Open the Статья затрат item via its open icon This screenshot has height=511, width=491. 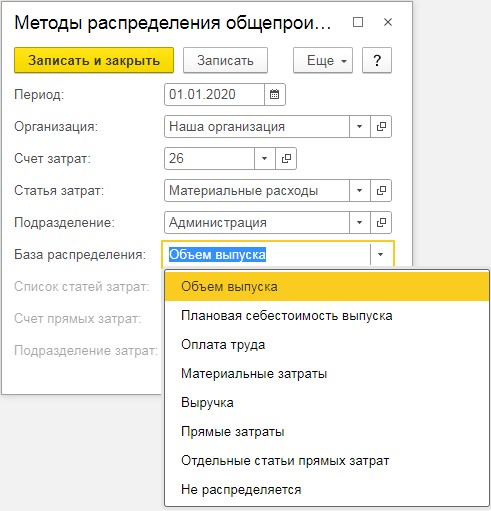(x=381, y=190)
